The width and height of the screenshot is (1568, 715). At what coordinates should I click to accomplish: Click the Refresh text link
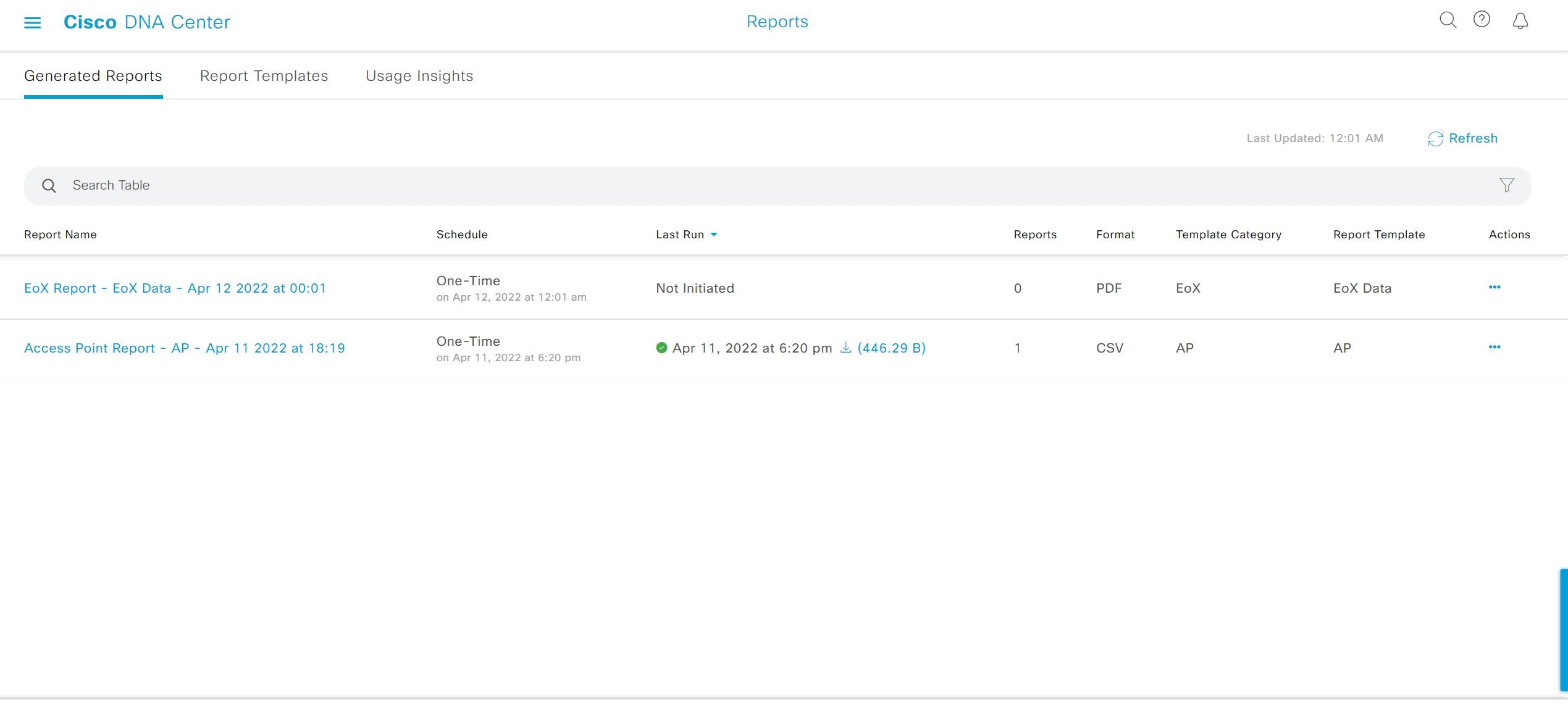1473,138
